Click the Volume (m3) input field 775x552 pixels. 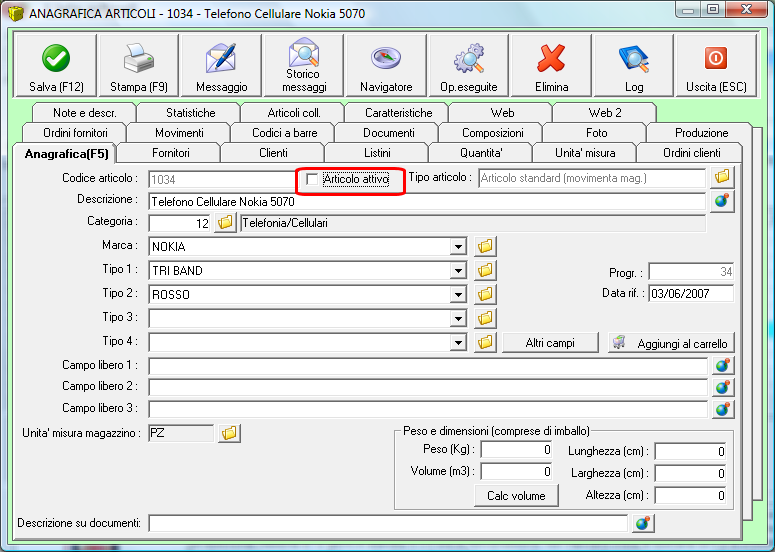click(x=517, y=471)
